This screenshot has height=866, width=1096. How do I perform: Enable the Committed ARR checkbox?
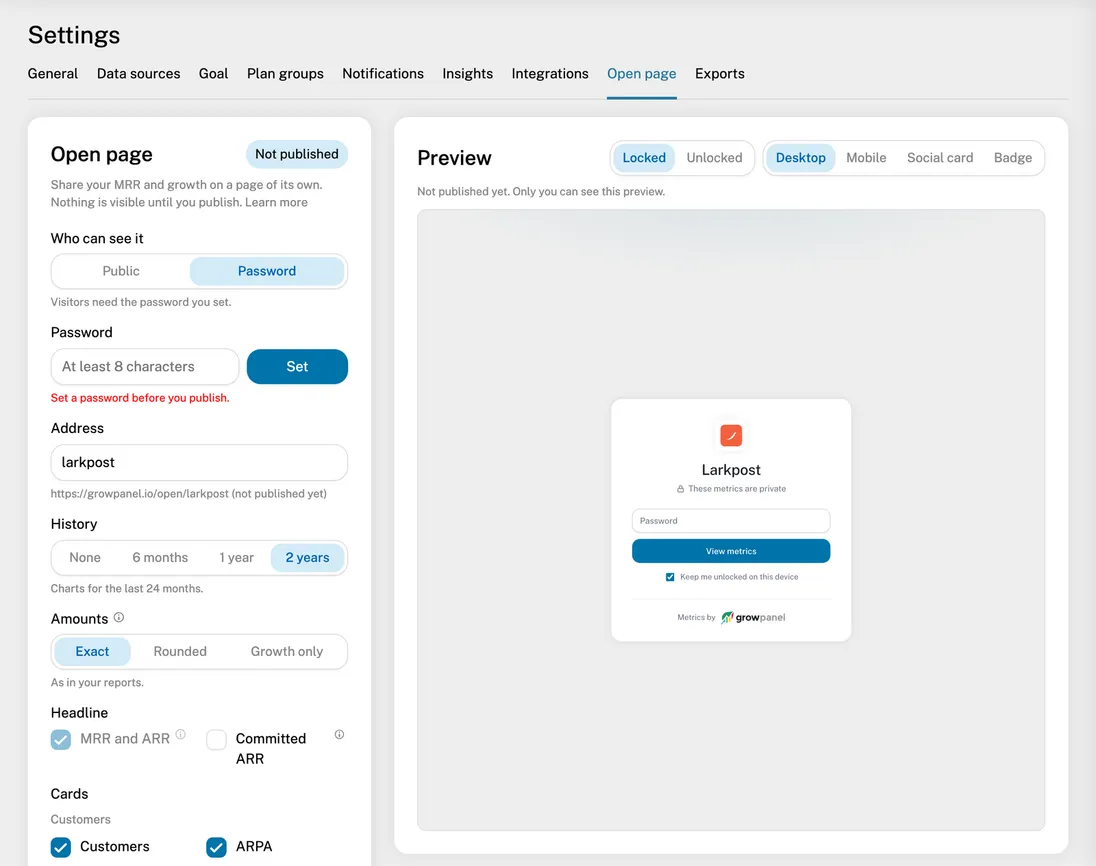(216, 739)
